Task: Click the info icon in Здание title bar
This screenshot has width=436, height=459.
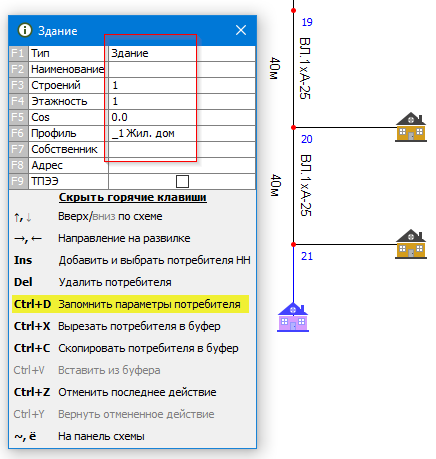Action: point(25,30)
